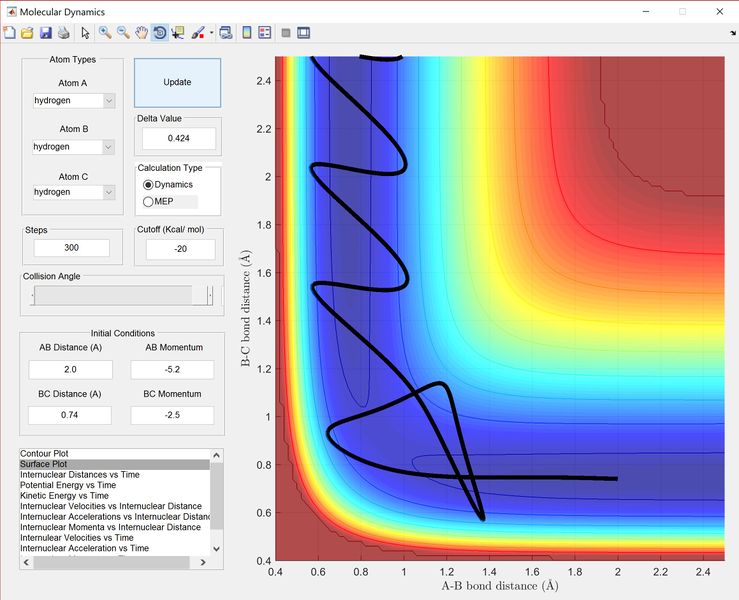
Task: Choose Potential Energy vs Time entry
Action: click(x=115, y=485)
